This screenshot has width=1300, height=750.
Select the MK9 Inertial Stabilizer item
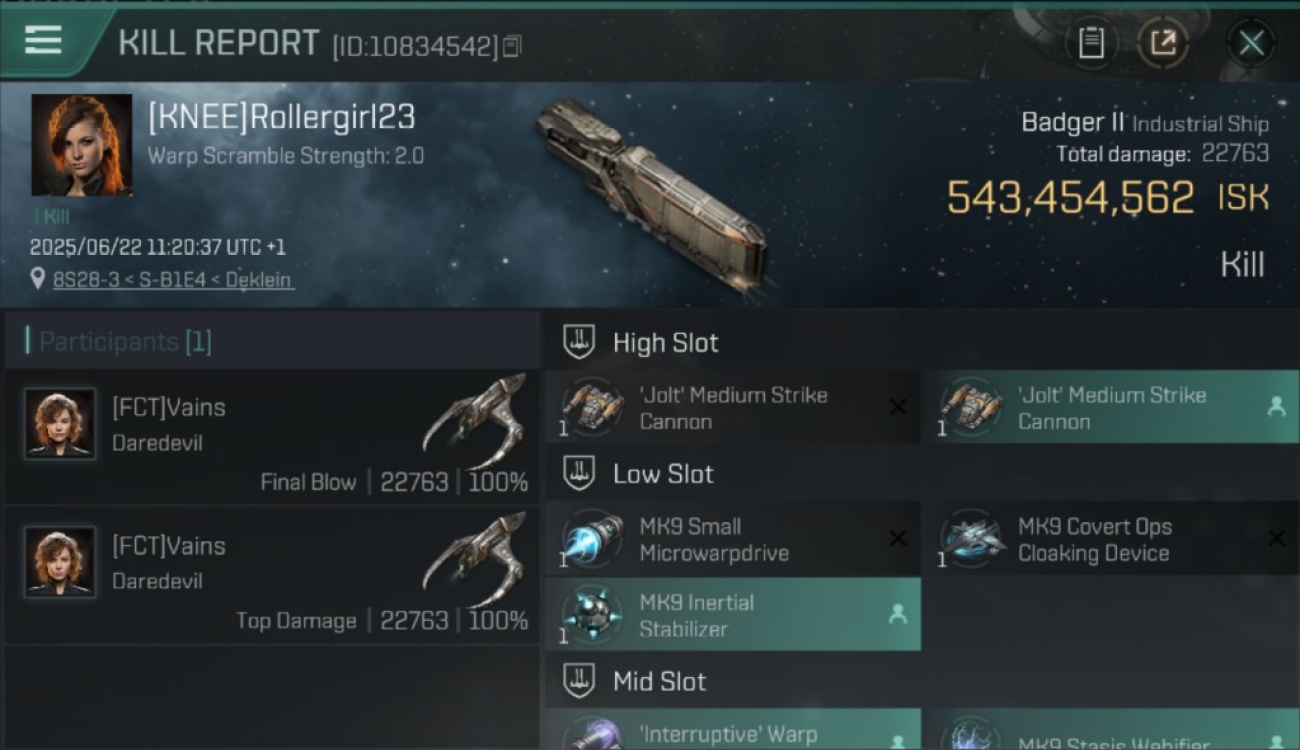[732, 615]
